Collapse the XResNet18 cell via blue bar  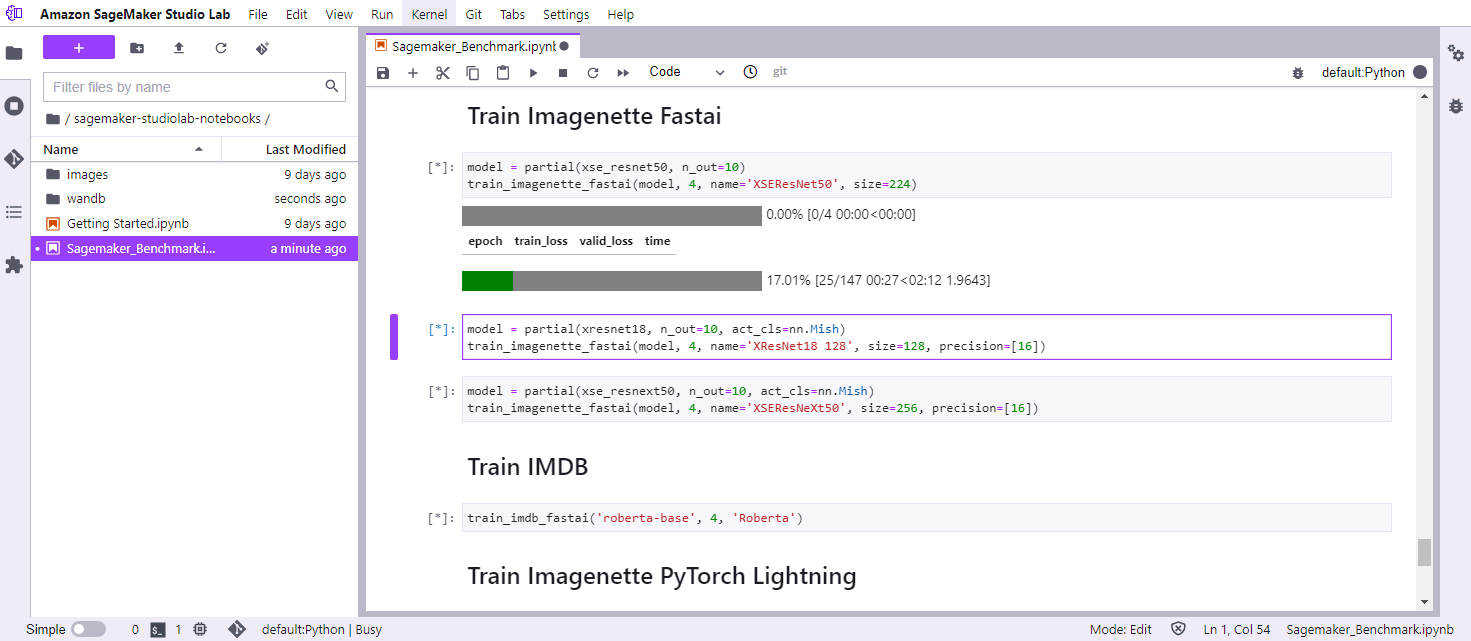click(394, 336)
